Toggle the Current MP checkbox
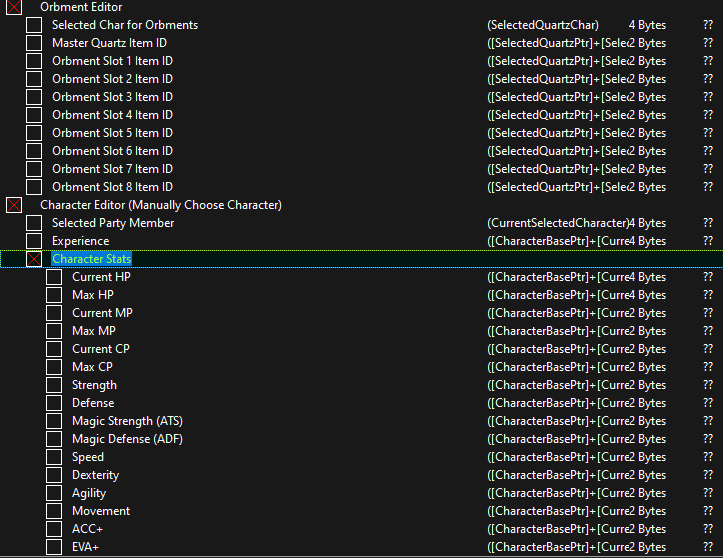Image resolution: width=723 pixels, height=558 pixels. (x=54, y=313)
